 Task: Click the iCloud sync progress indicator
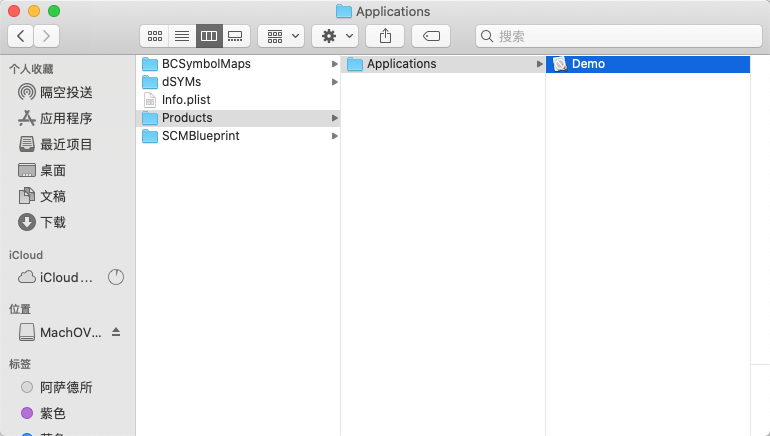point(116,277)
